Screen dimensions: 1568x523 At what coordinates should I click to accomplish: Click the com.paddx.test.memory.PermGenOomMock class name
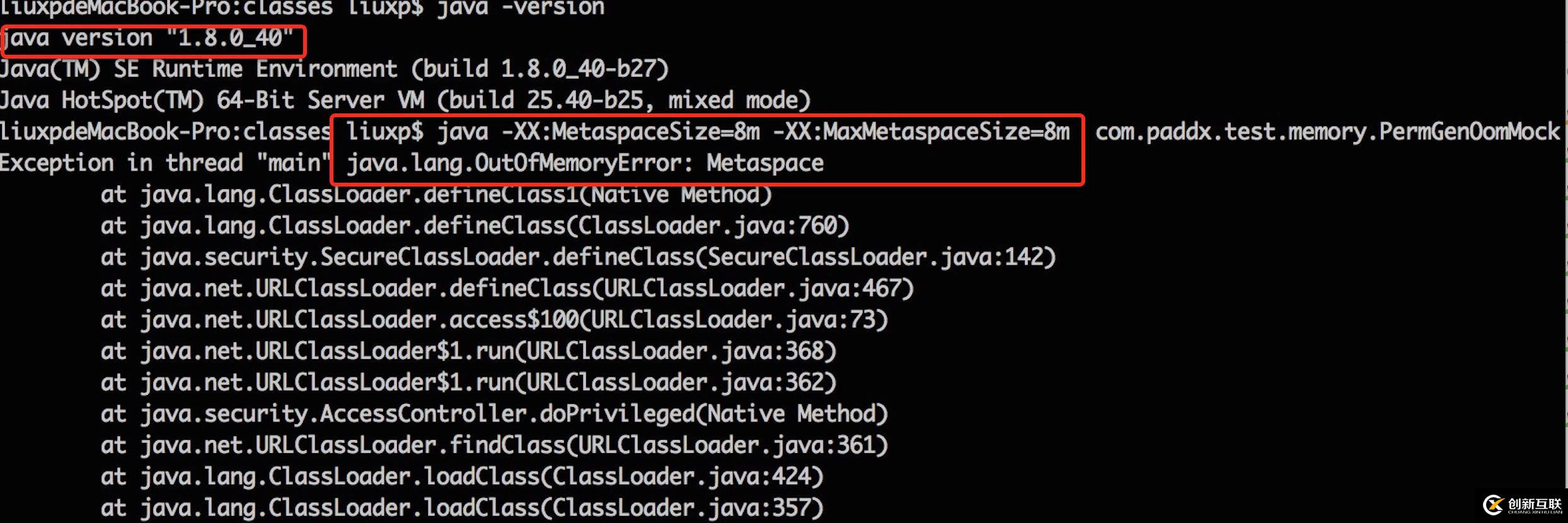1327,132
